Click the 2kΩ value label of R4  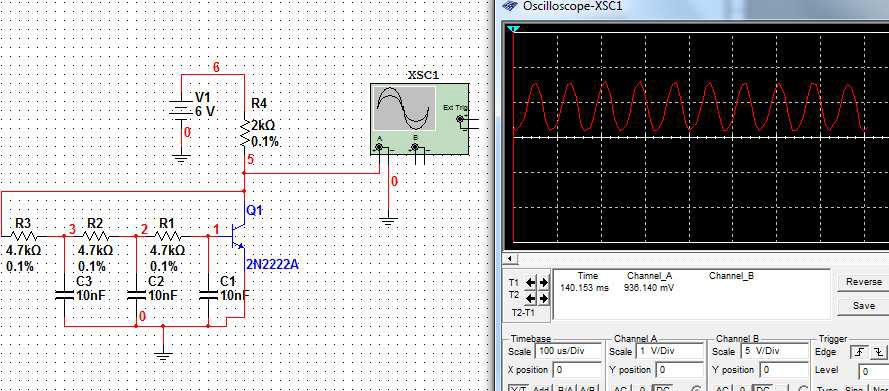coord(263,125)
